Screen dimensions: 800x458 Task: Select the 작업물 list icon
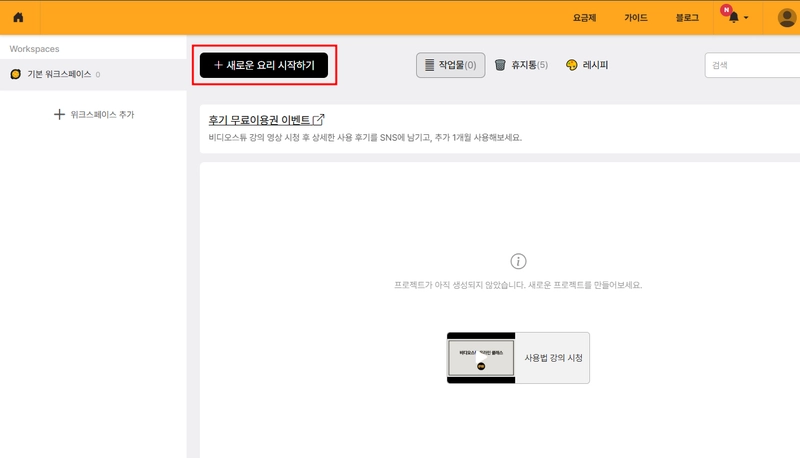(430, 65)
